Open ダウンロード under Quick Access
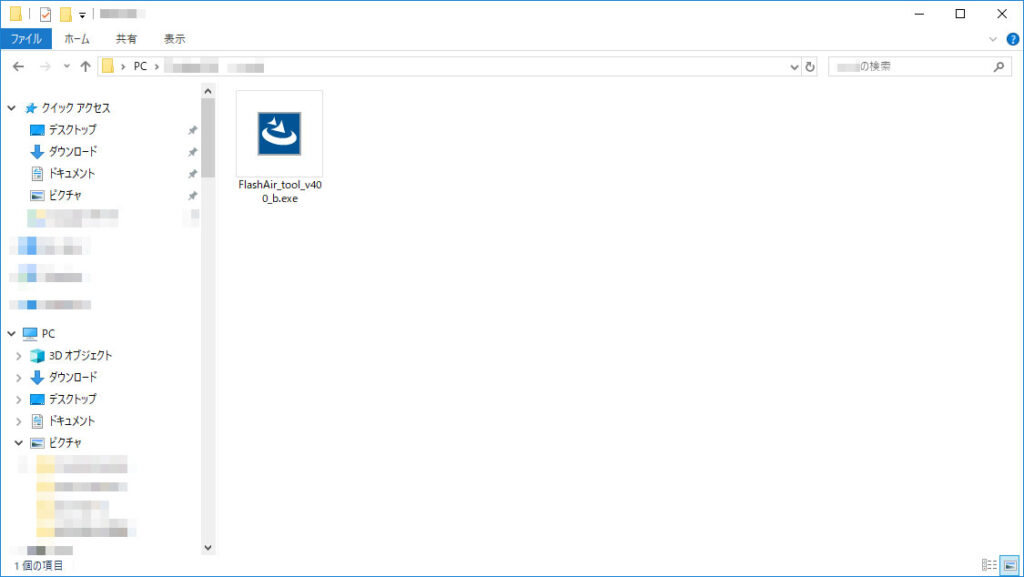The image size is (1024, 577). point(72,151)
